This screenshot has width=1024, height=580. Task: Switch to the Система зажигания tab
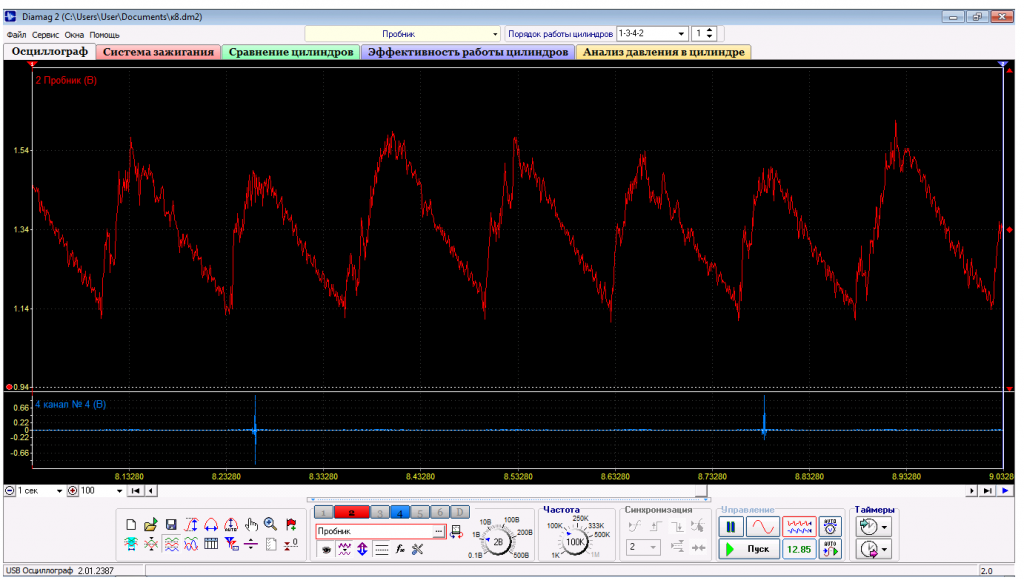pyautogui.click(x=158, y=52)
